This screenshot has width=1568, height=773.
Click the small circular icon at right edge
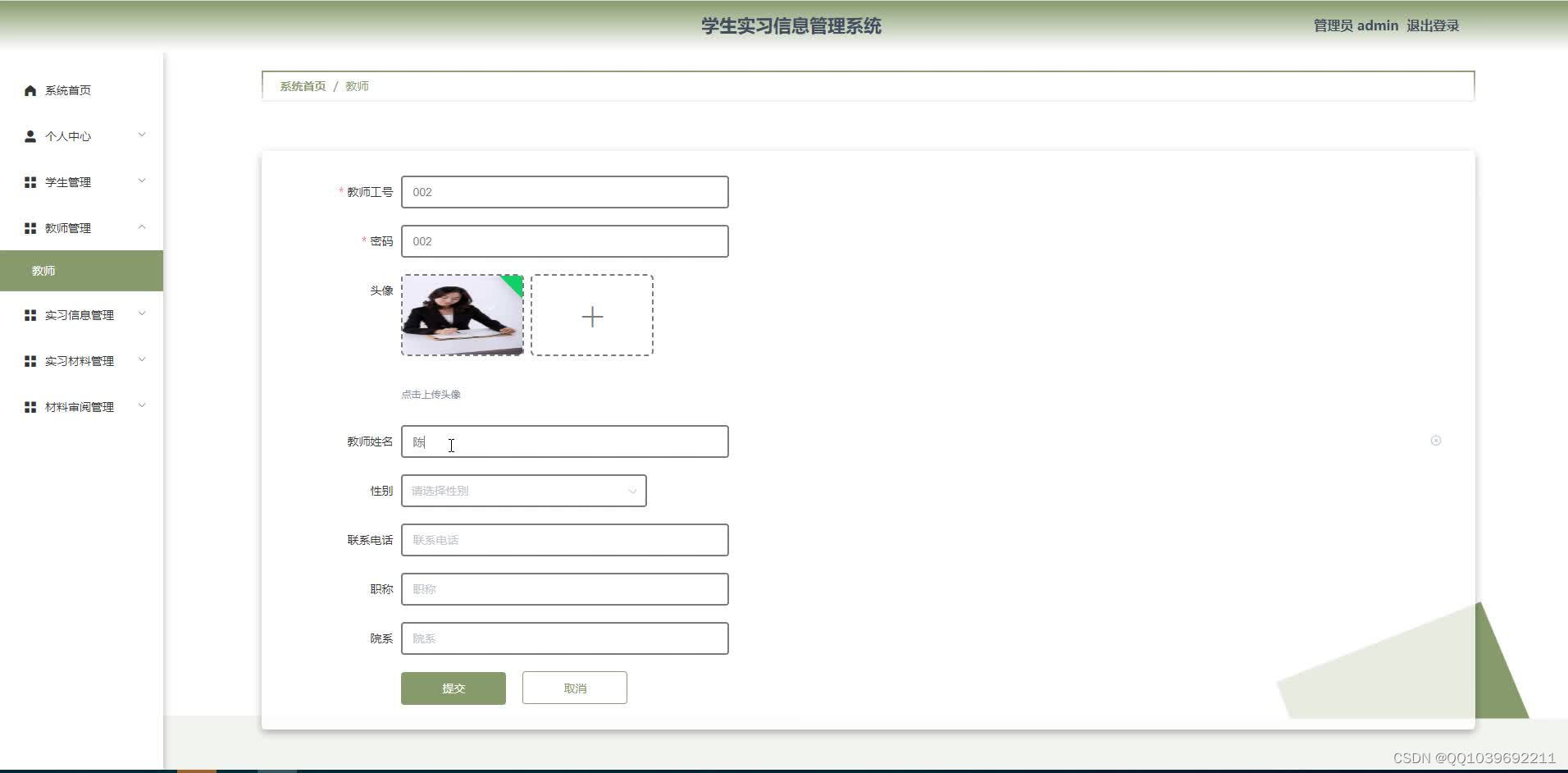1436,441
